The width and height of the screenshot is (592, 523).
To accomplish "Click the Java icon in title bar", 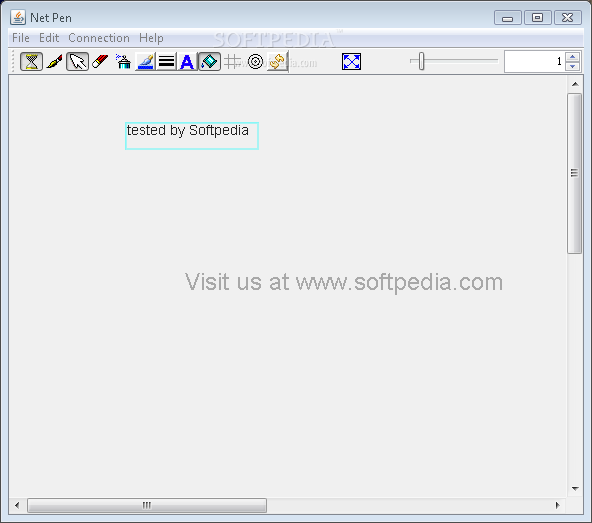I will pyautogui.click(x=18, y=17).
